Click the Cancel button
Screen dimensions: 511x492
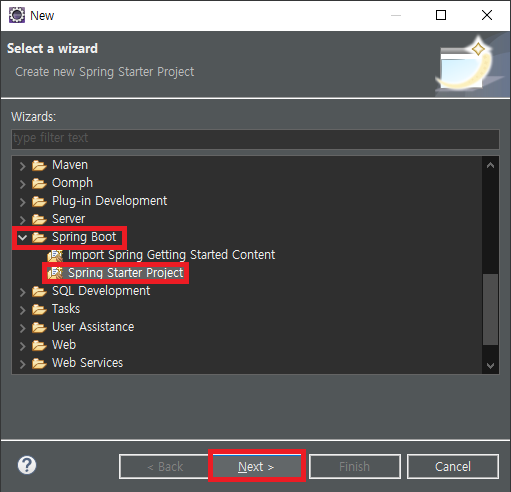(x=453, y=466)
